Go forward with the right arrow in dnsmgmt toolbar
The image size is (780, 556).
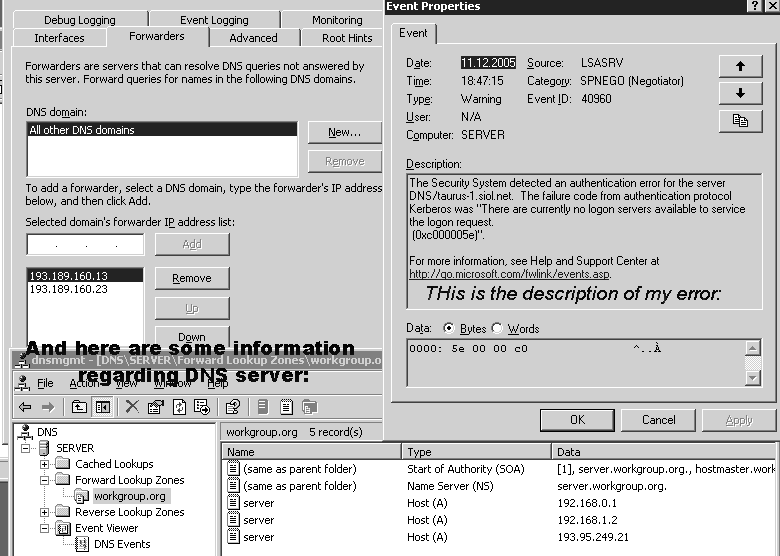point(48,407)
